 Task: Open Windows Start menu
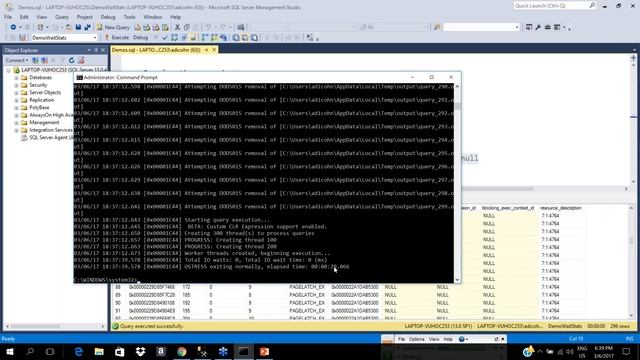pos(10,351)
